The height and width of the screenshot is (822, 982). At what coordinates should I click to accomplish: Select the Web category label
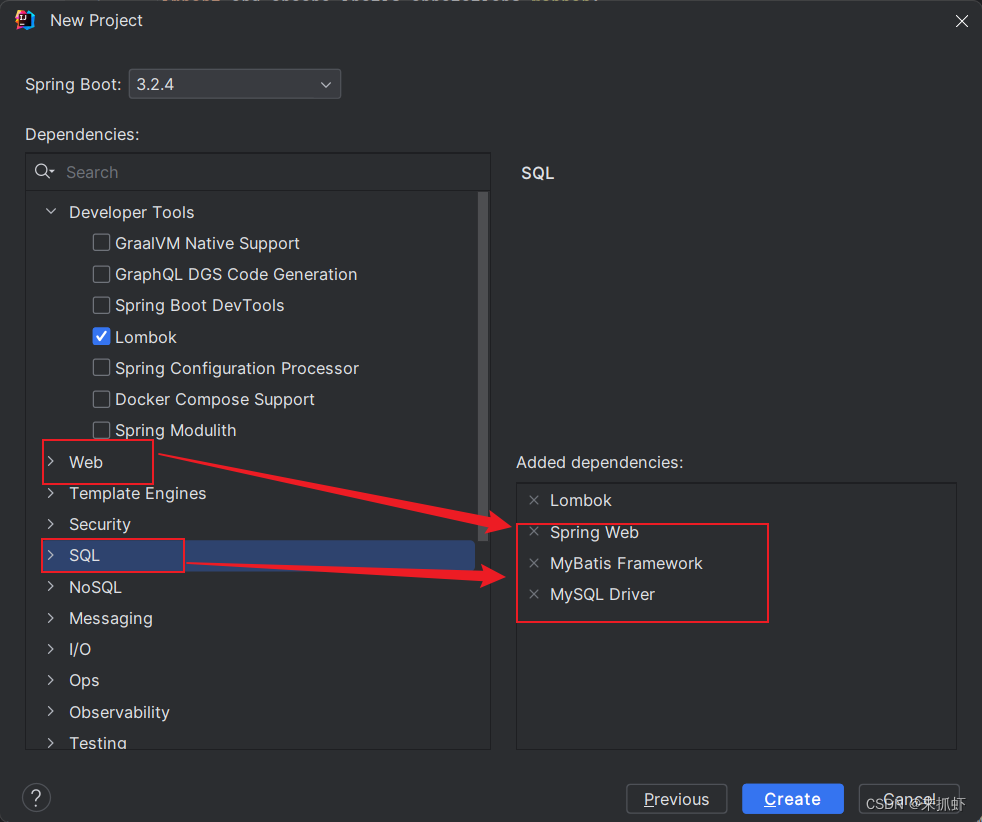click(86, 462)
